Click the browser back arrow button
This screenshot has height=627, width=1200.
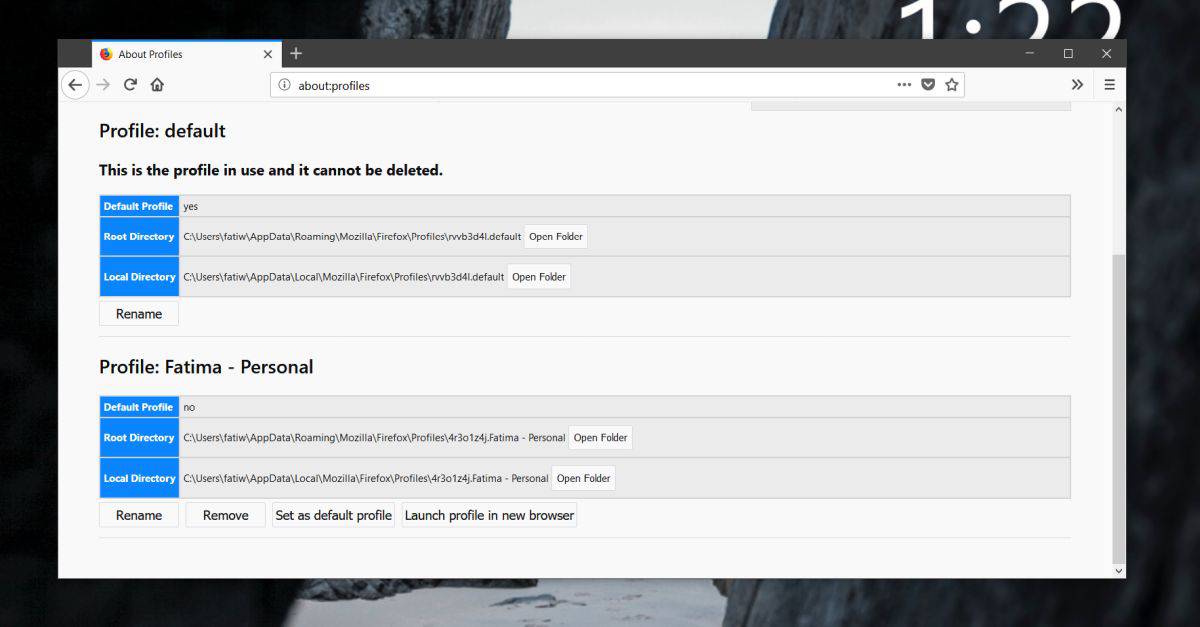click(x=75, y=85)
